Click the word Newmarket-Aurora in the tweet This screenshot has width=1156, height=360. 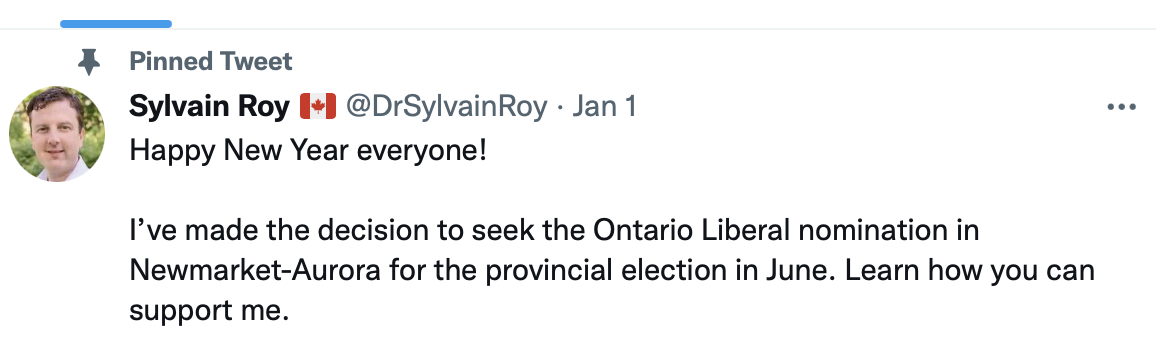pyautogui.click(x=255, y=270)
